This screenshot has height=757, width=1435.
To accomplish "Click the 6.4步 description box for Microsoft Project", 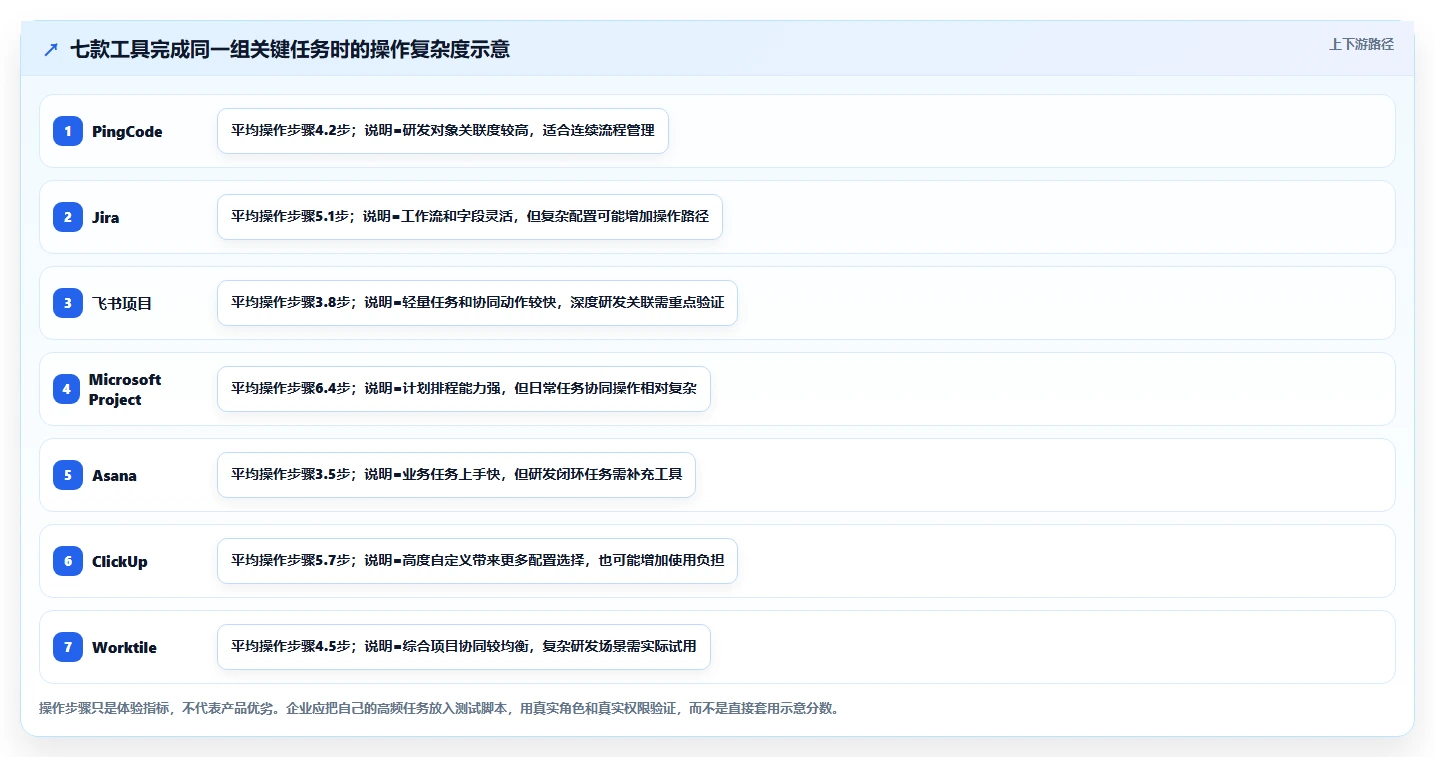I will pyautogui.click(x=463, y=389).
